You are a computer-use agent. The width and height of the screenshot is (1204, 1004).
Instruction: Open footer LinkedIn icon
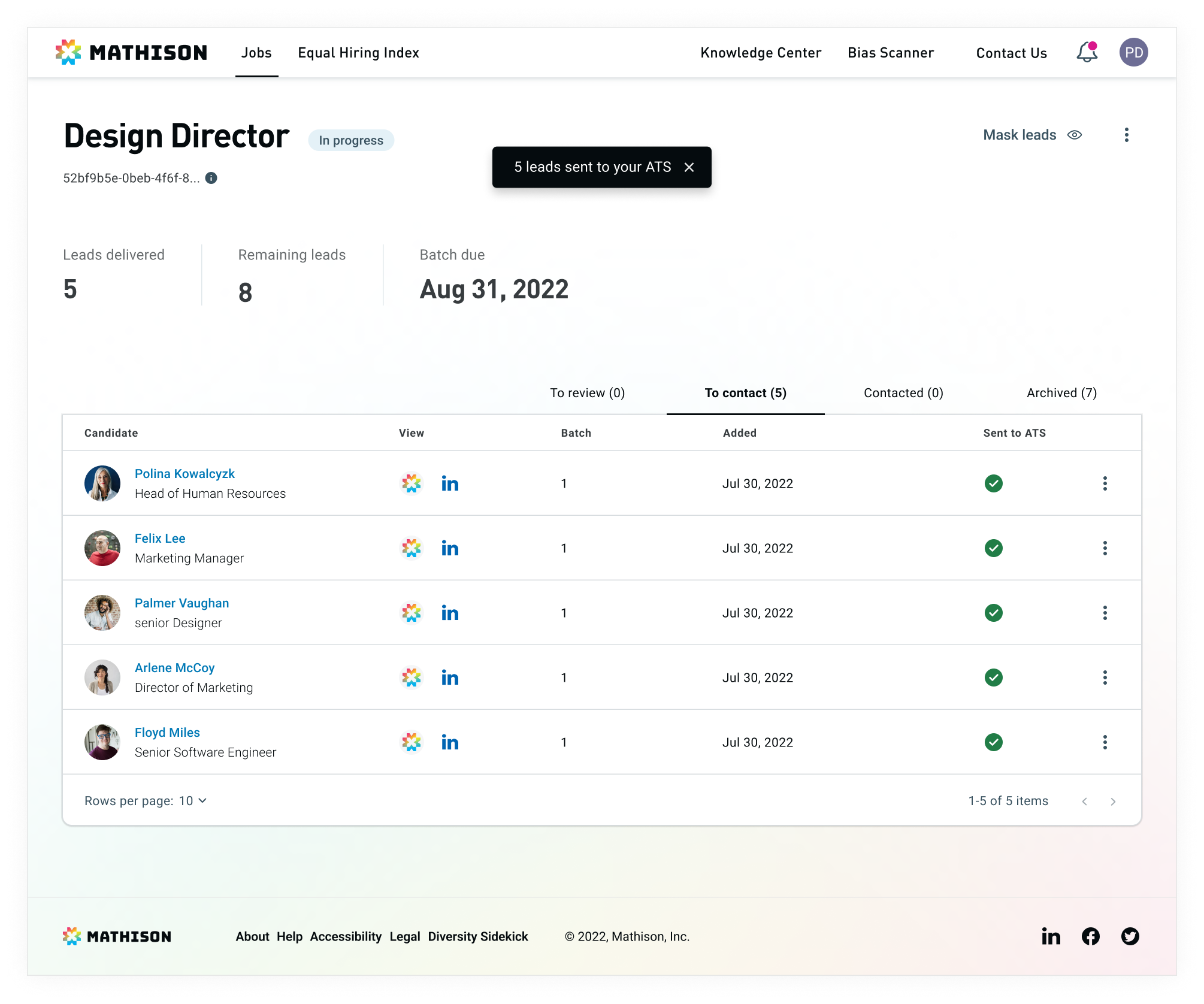pos(1051,936)
